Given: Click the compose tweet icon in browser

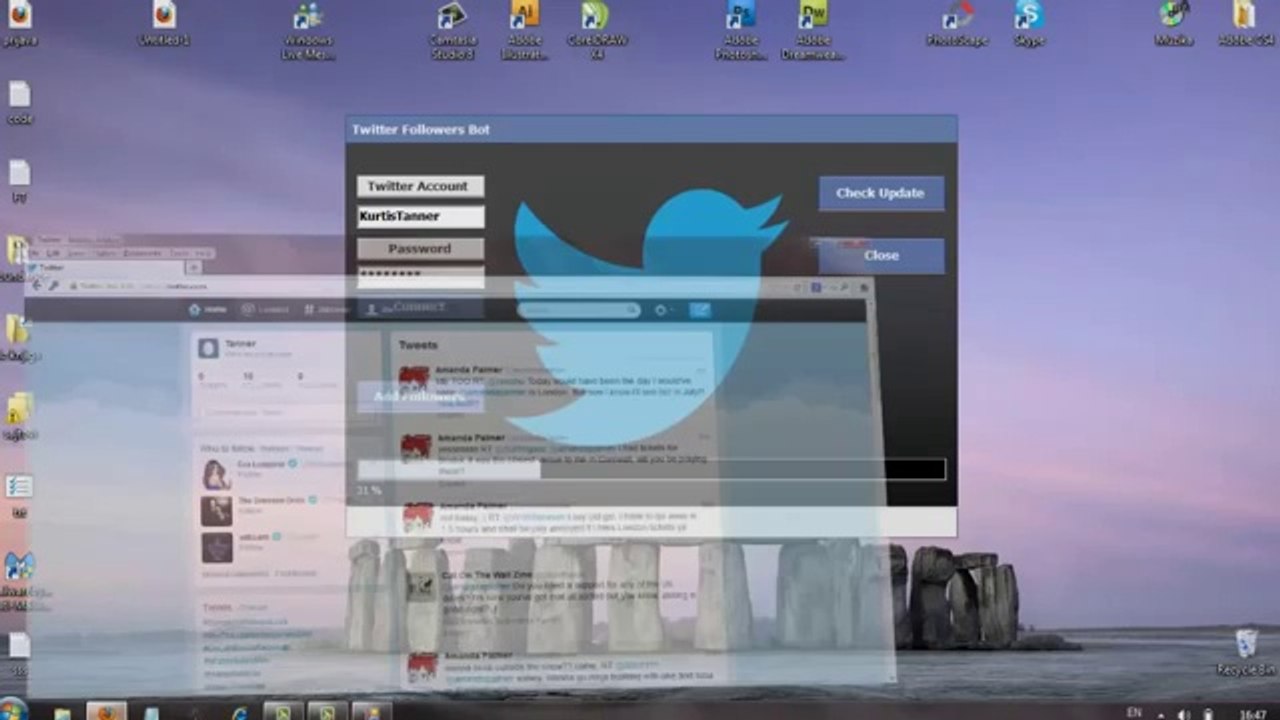Looking at the screenshot, I should [x=700, y=310].
